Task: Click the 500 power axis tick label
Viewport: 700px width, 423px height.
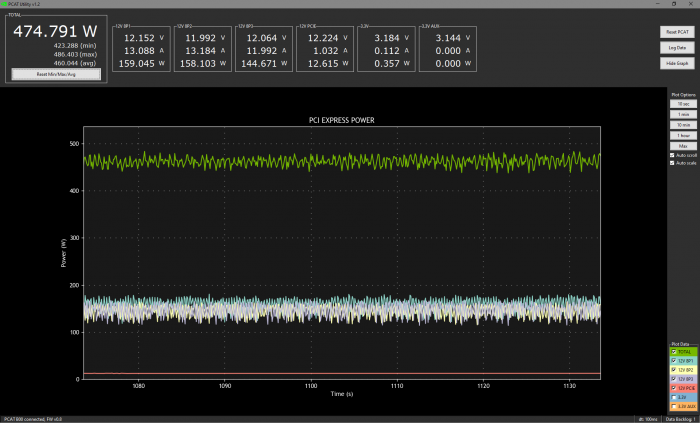Action: [74, 144]
